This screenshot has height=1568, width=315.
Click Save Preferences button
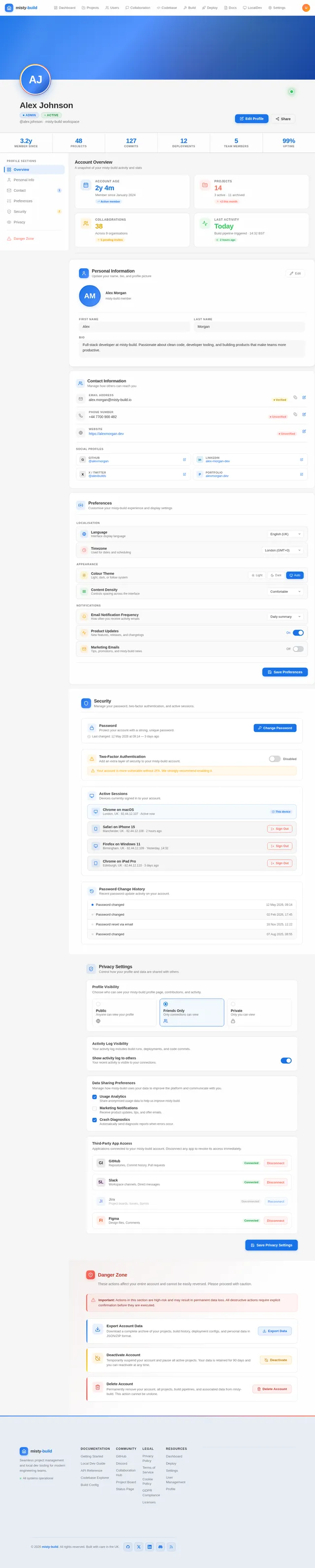pos(285,672)
